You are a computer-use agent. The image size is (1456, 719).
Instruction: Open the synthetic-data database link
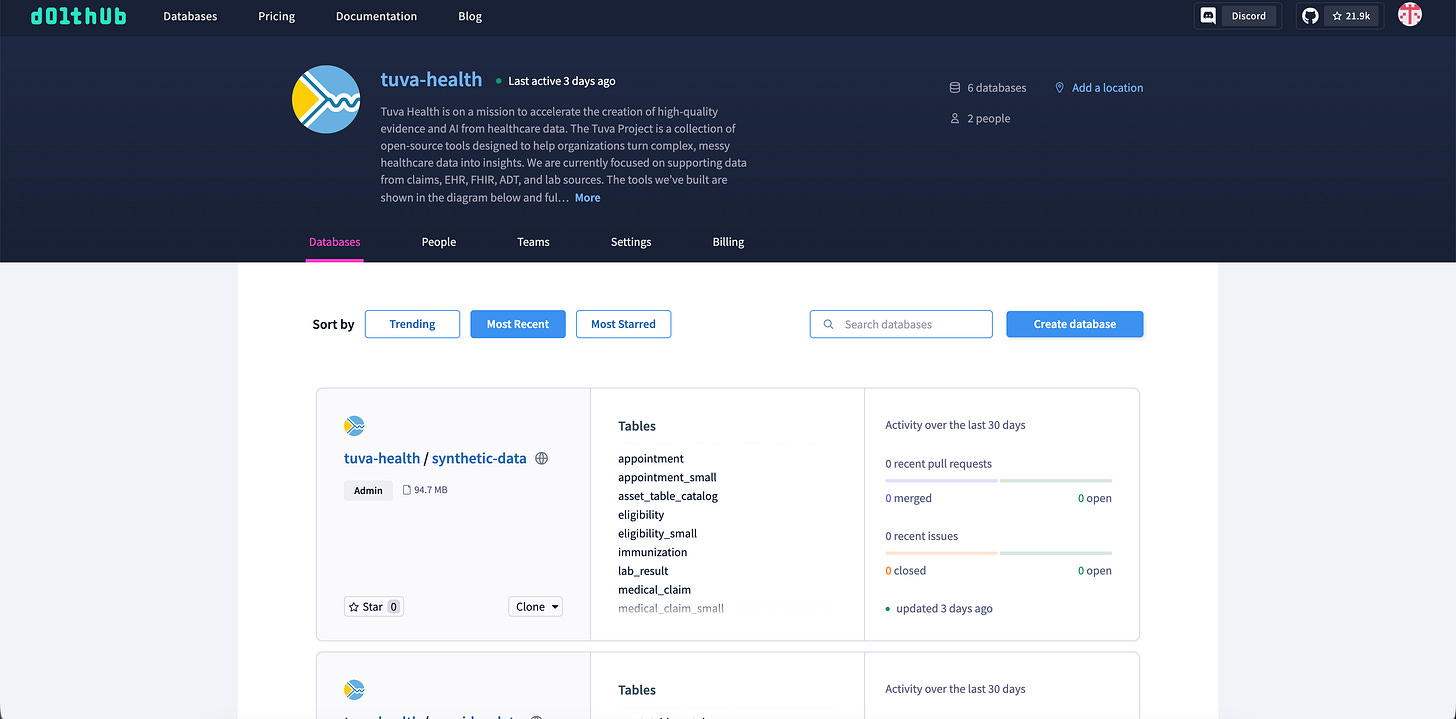[x=479, y=459]
